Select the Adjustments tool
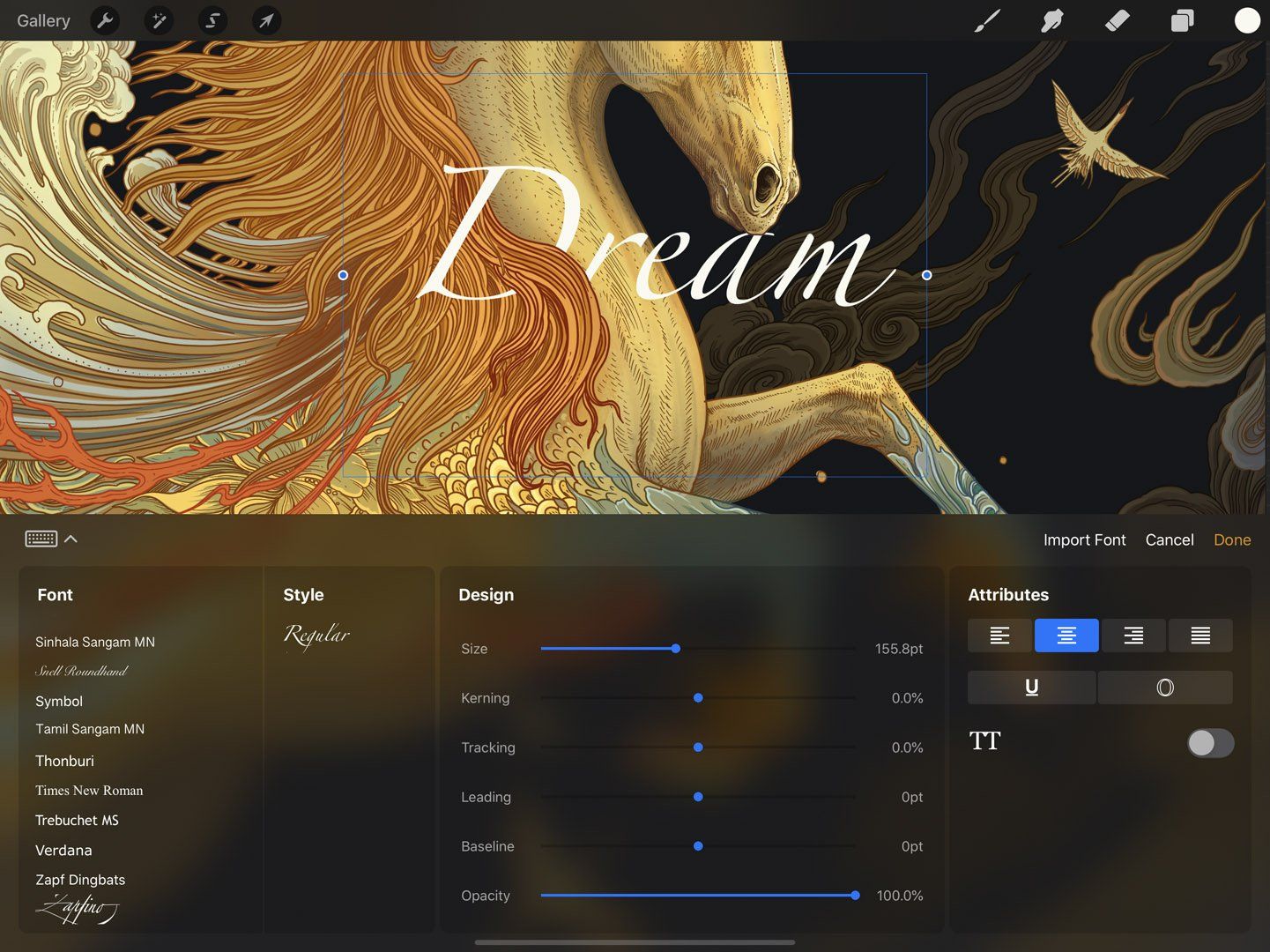Image resolution: width=1270 pixels, height=952 pixels. coord(159,20)
